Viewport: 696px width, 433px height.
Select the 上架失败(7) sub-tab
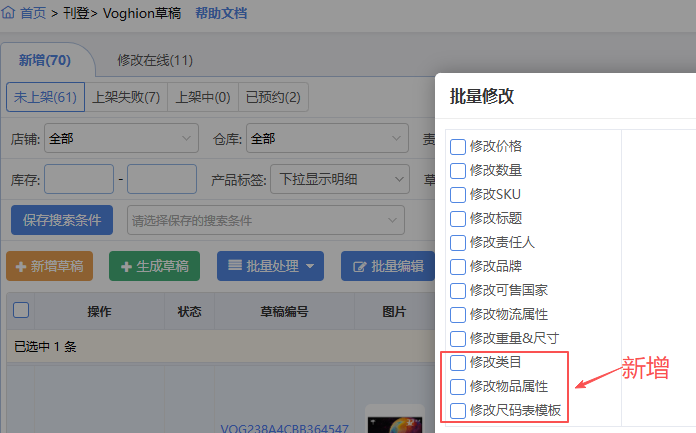[x=126, y=97]
